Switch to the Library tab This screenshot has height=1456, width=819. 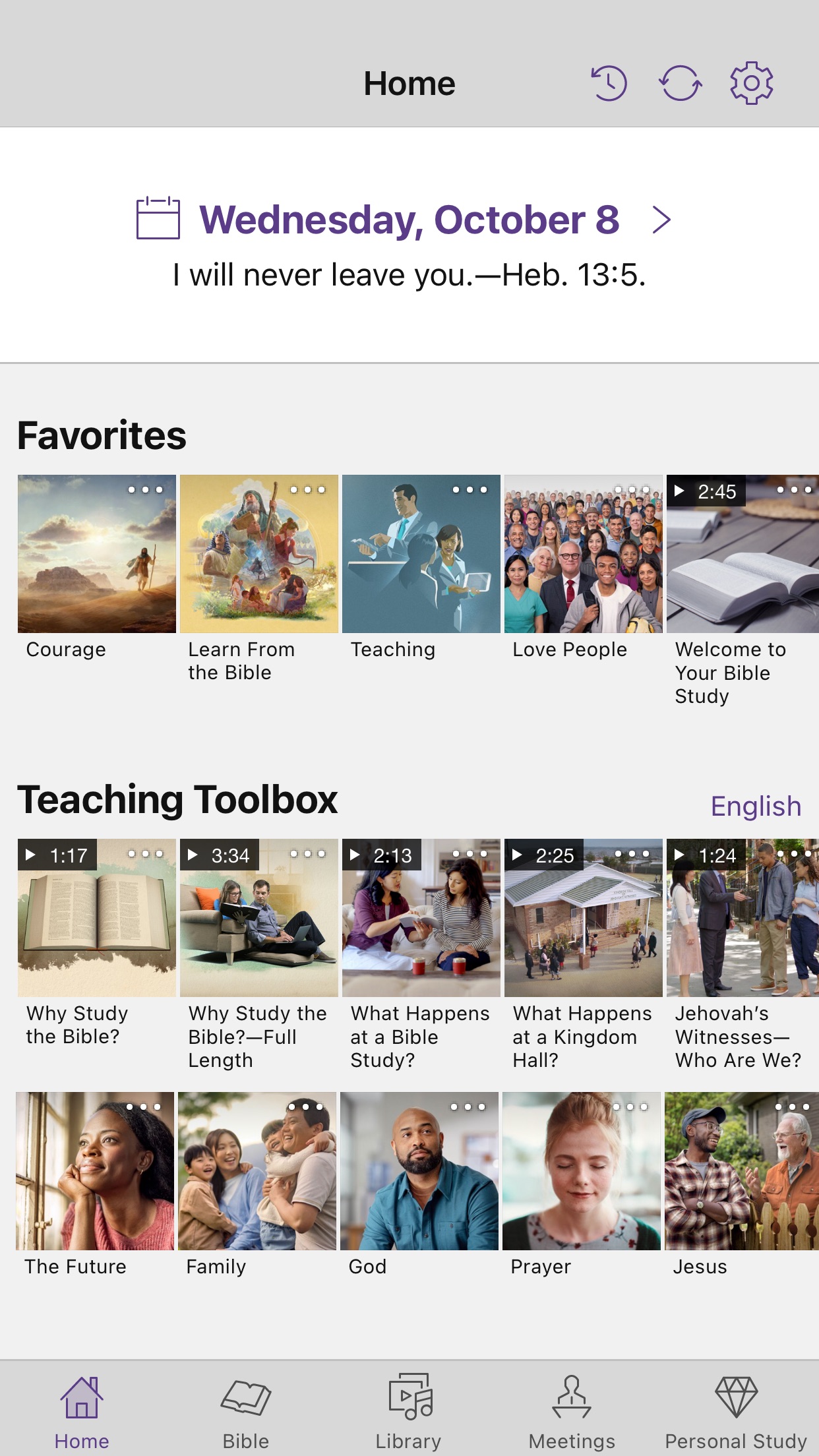point(409,1412)
